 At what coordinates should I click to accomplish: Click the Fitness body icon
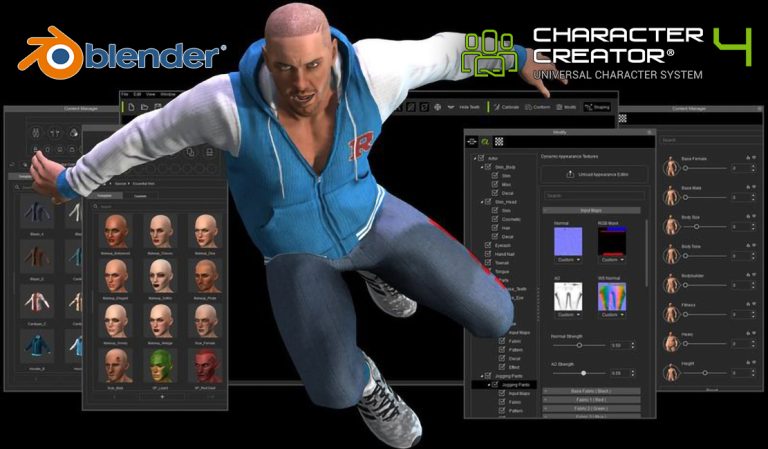click(x=671, y=313)
